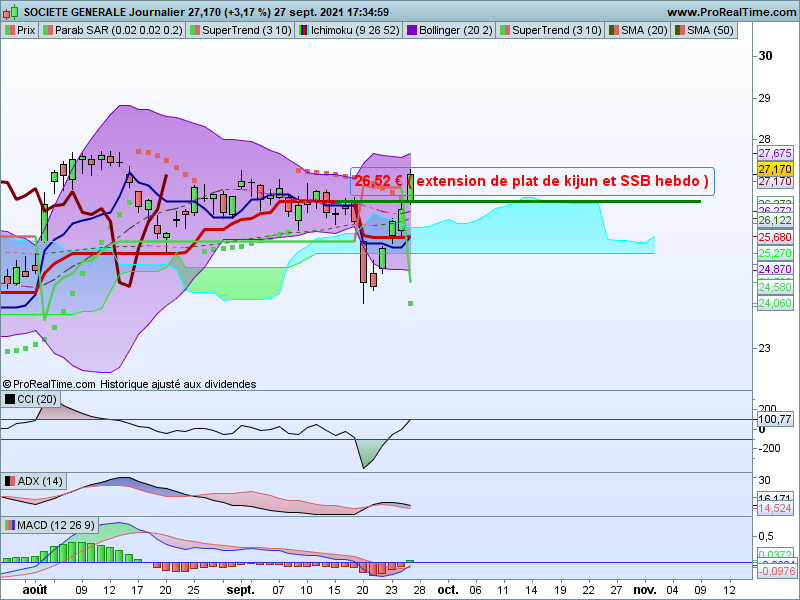Image resolution: width=800 pixels, height=600 pixels.
Task: Click the "23" price scale value
Action: pos(764,348)
